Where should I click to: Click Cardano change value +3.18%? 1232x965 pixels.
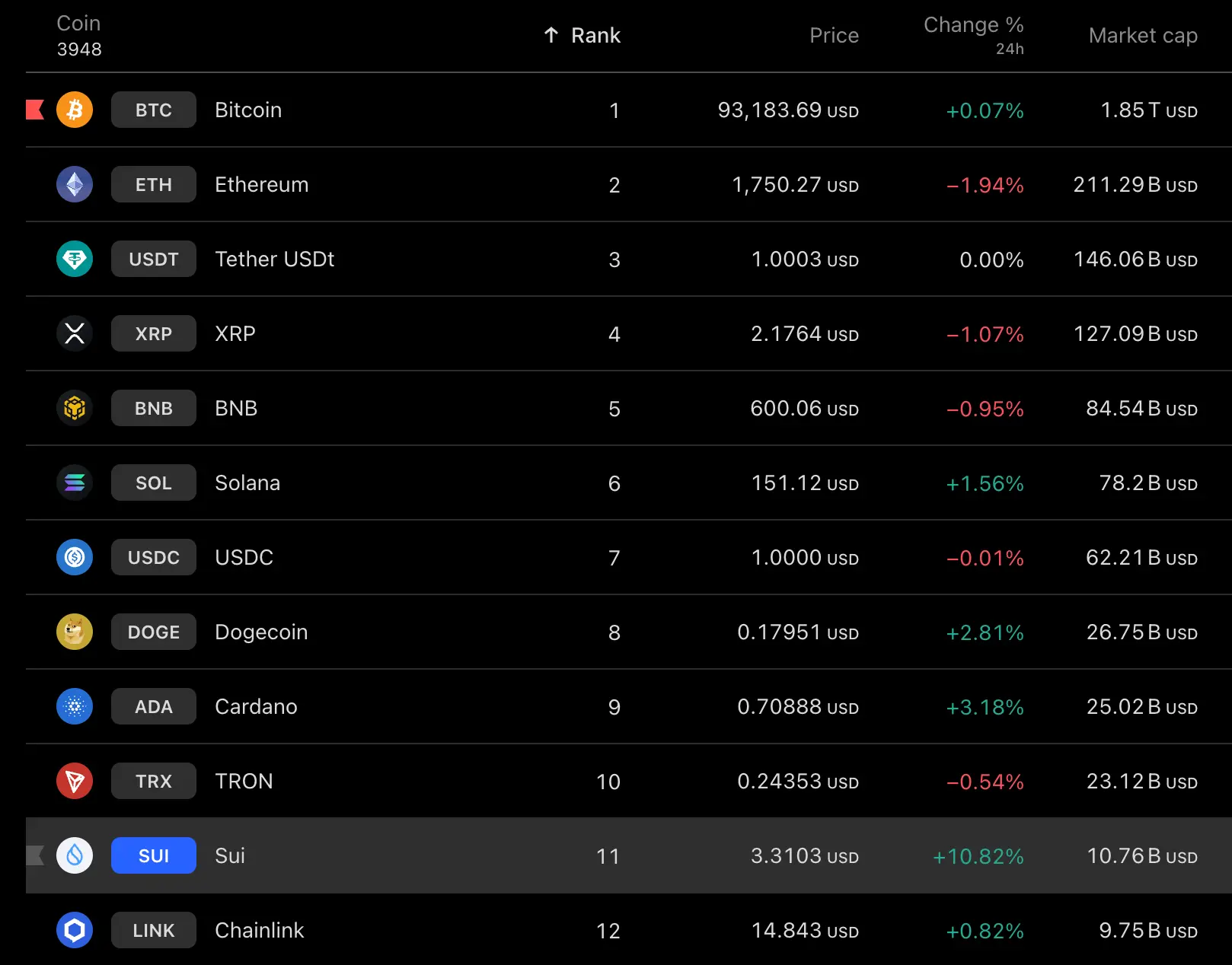pos(985,707)
